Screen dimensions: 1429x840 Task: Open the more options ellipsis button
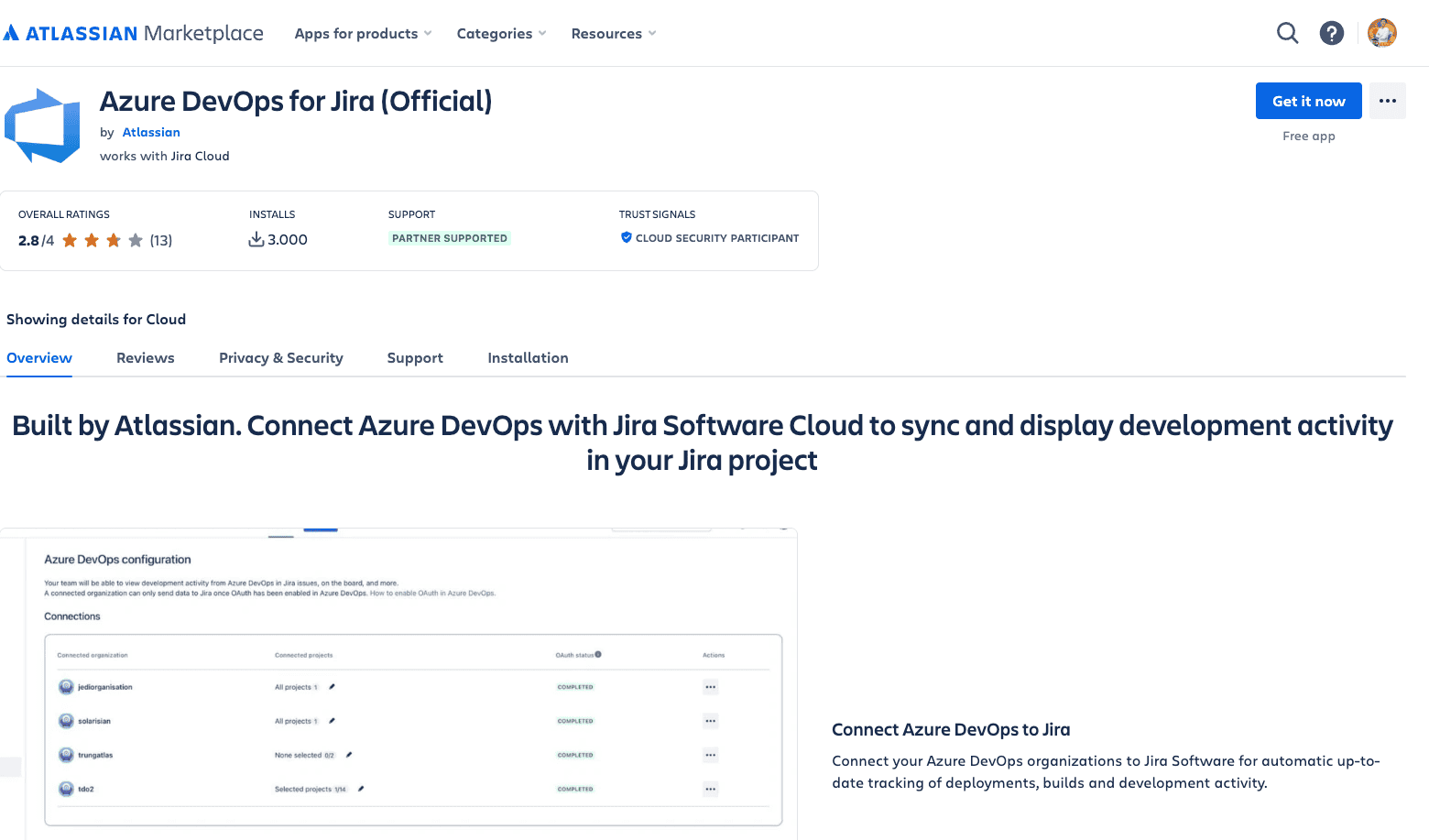1388,101
